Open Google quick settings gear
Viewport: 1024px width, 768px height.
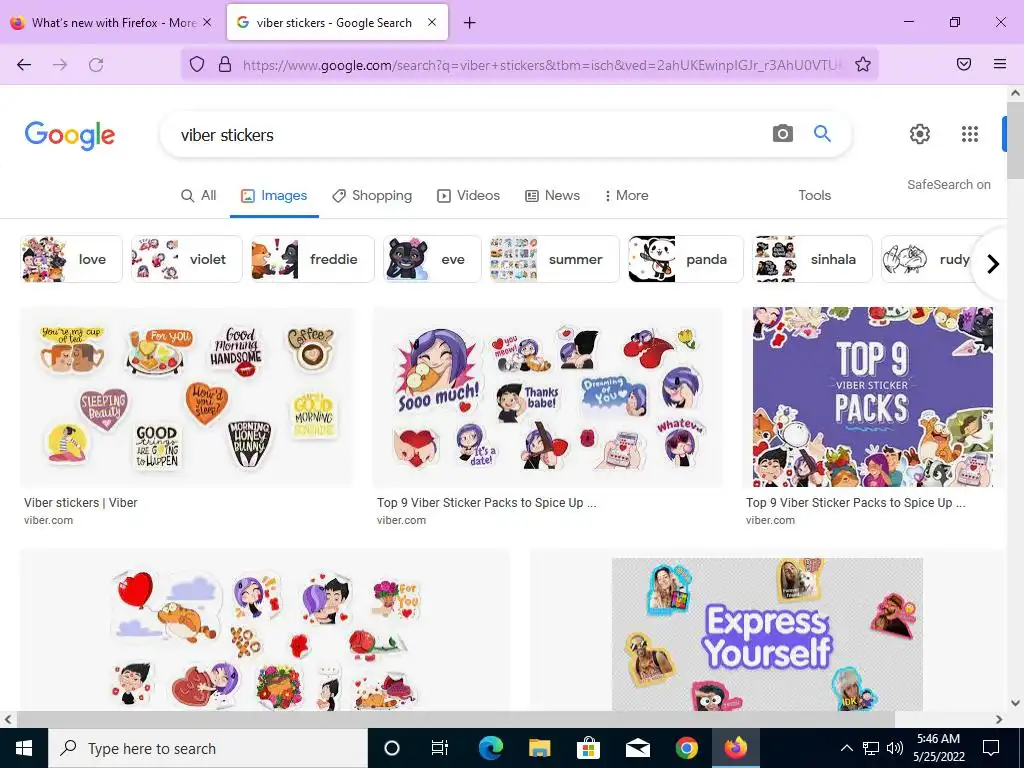[920, 134]
